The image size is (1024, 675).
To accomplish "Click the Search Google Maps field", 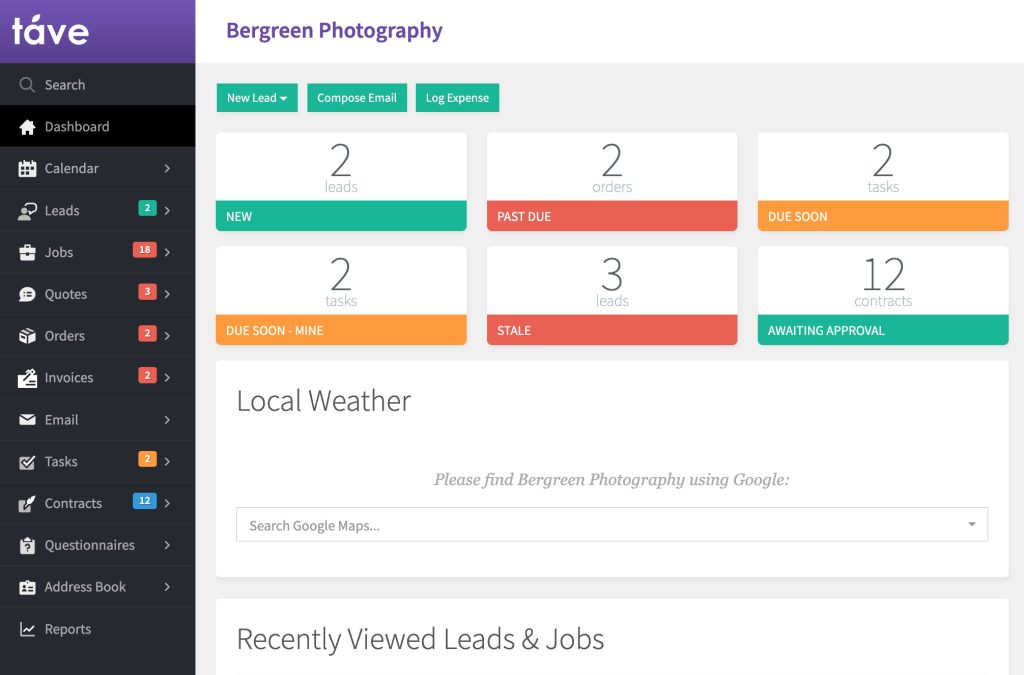I will (x=612, y=524).
